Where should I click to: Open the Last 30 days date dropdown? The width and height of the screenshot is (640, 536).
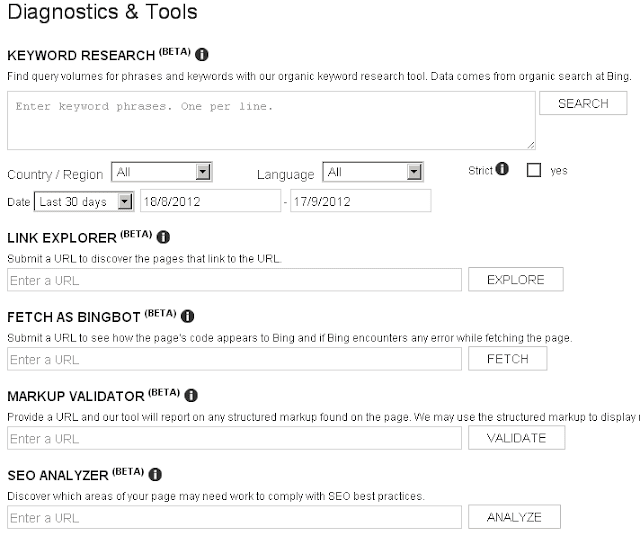pos(84,201)
